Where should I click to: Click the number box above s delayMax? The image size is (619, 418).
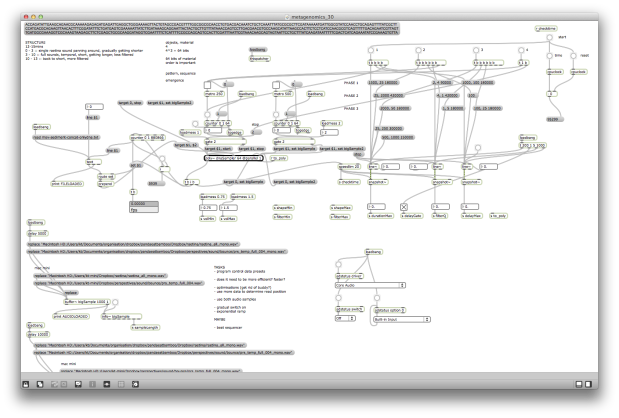(x=470, y=207)
